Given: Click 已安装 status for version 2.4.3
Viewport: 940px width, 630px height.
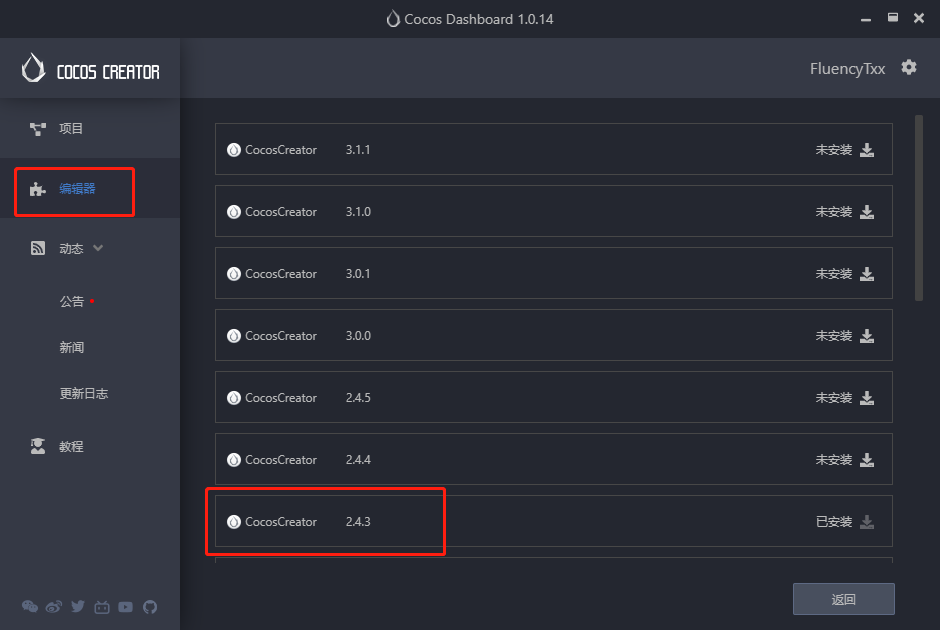Looking at the screenshot, I should click(x=834, y=522).
